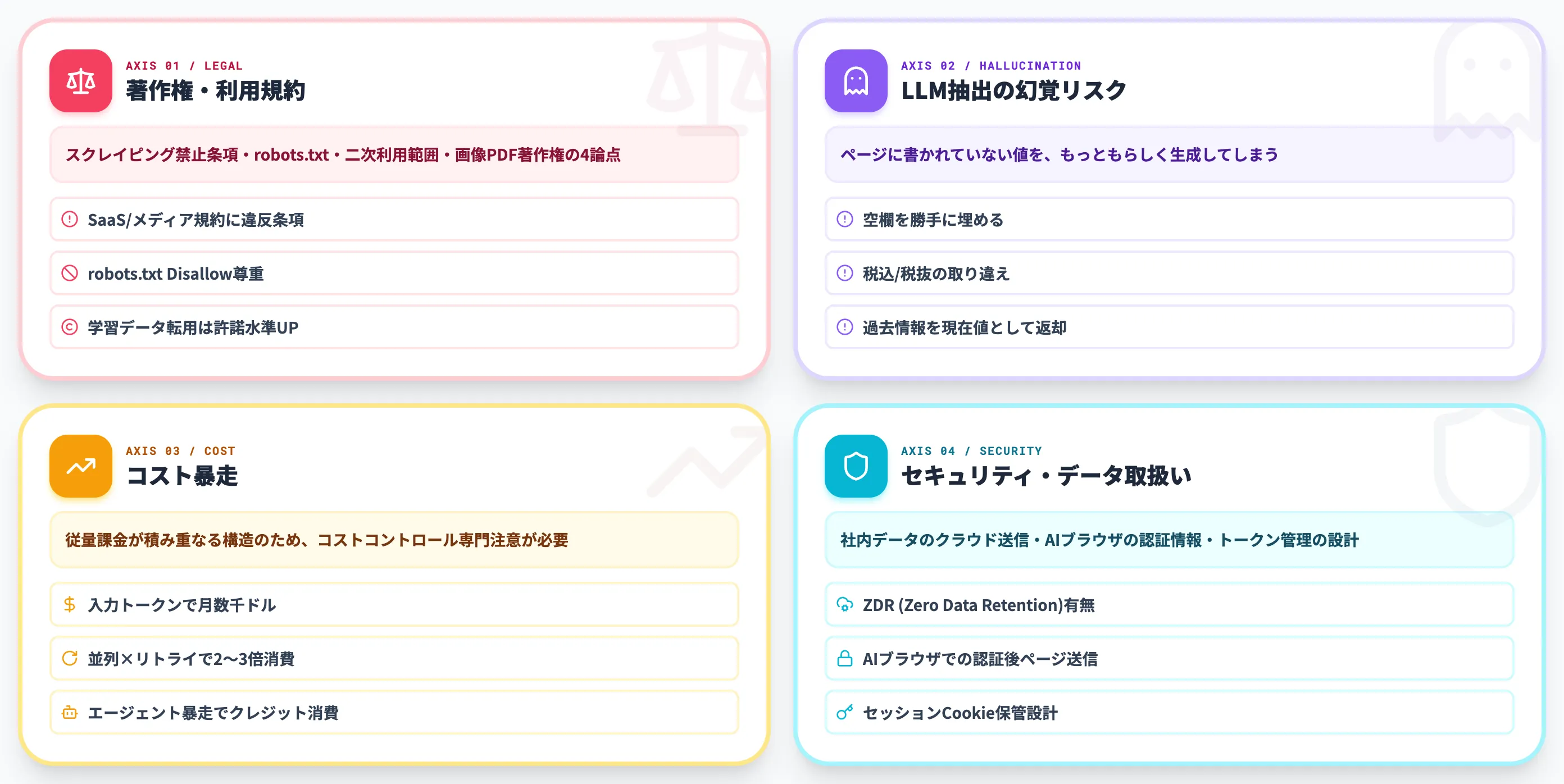Click the text ZDR (Zero Data Retention)有無
Viewport: 1564px width, 784px height.
point(979,605)
